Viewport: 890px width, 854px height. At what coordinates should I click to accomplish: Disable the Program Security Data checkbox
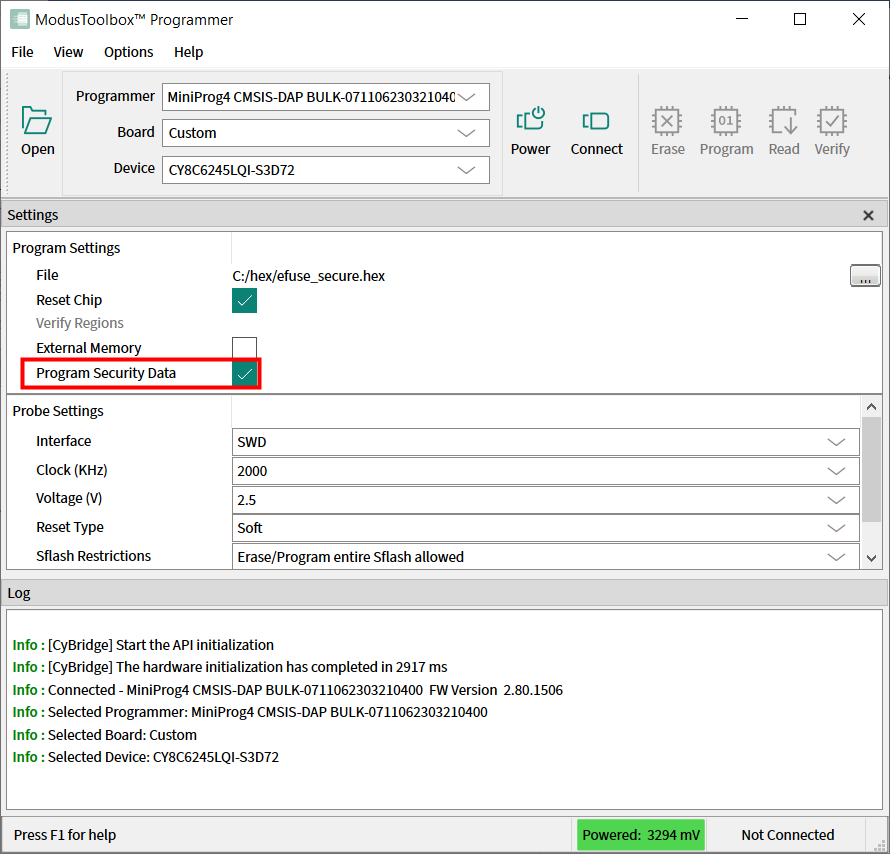point(244,374)
